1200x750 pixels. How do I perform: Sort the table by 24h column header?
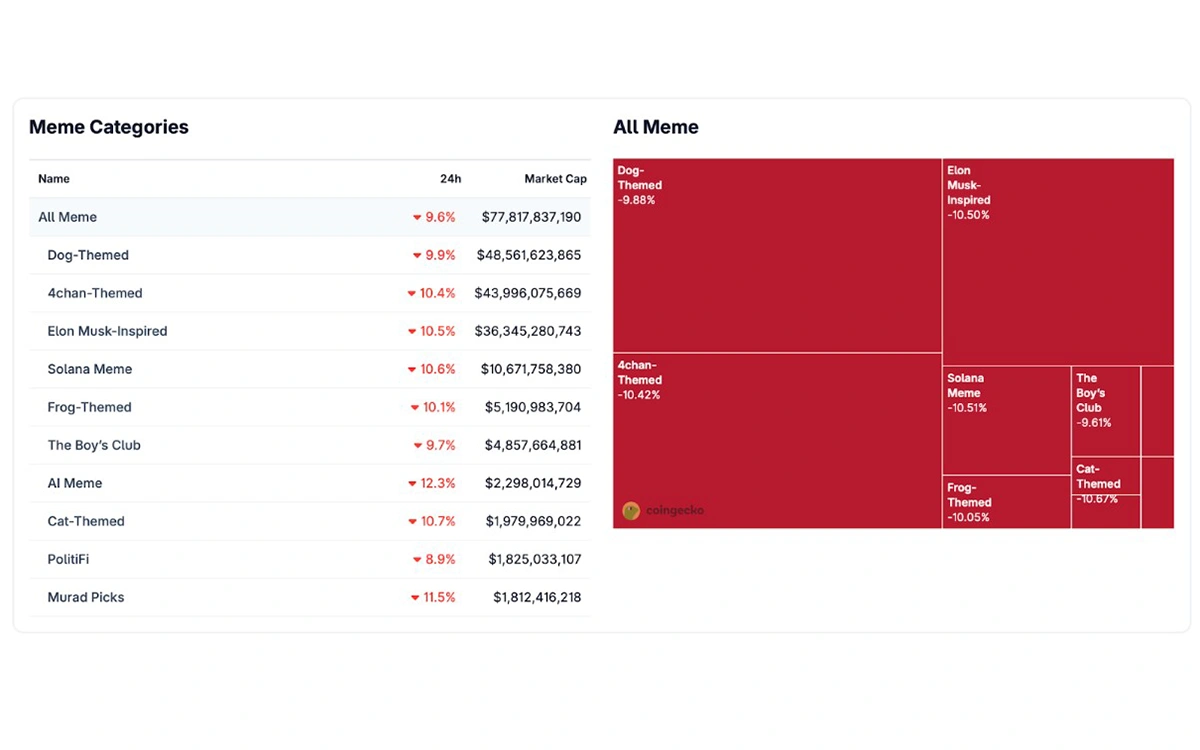click(x=450, y=179)
